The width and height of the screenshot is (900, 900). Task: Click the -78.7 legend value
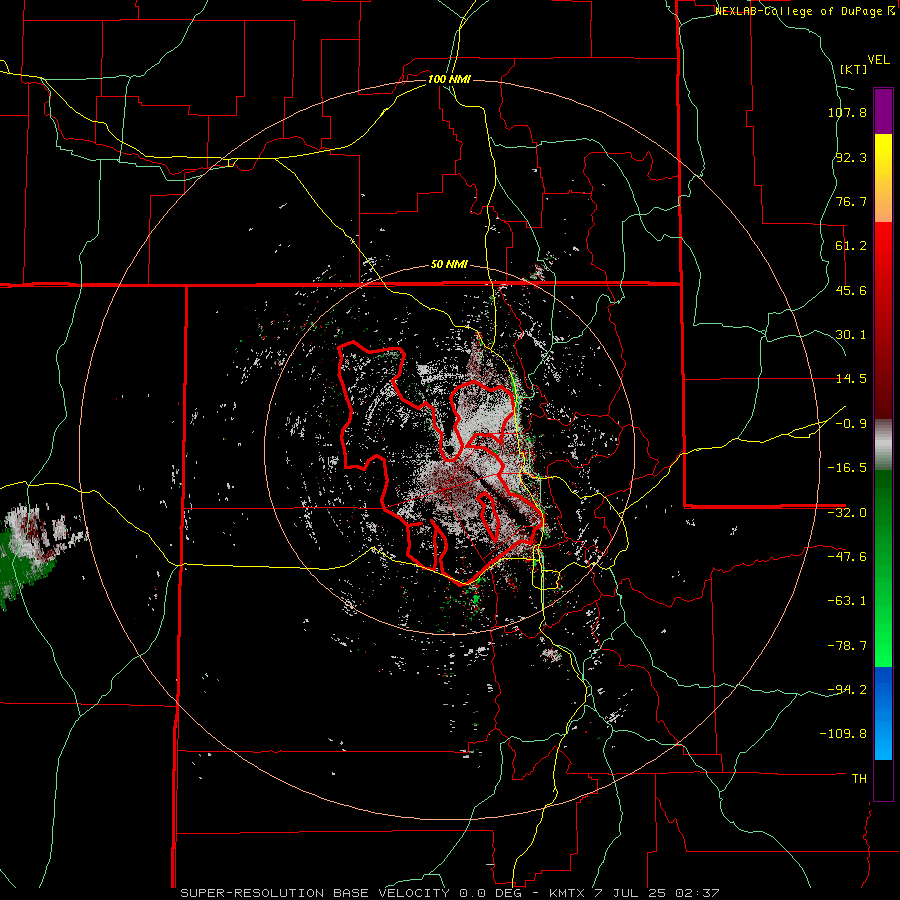coord(847,646)
